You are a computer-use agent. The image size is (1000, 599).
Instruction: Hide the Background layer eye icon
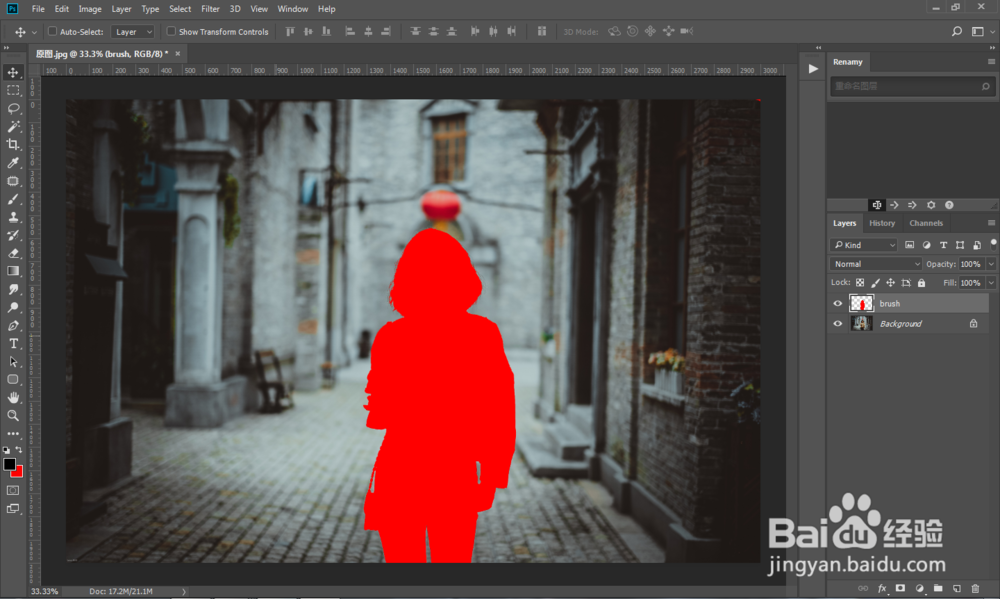[x=837, y=323]
